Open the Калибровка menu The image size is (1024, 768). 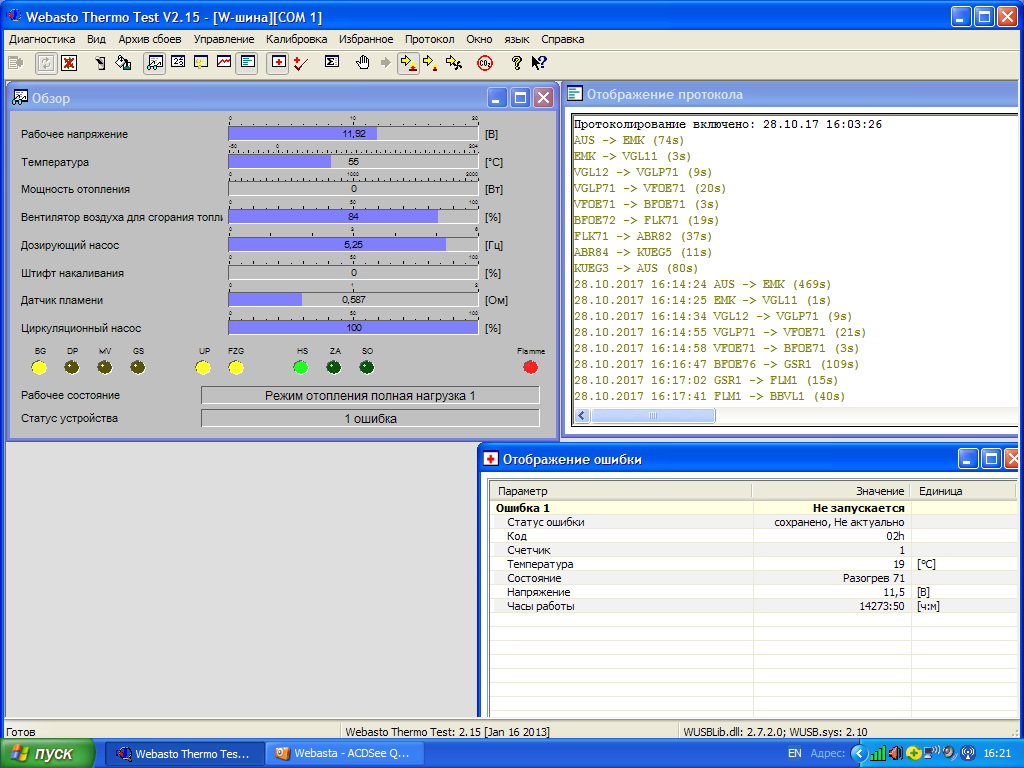tap(296, 39)
